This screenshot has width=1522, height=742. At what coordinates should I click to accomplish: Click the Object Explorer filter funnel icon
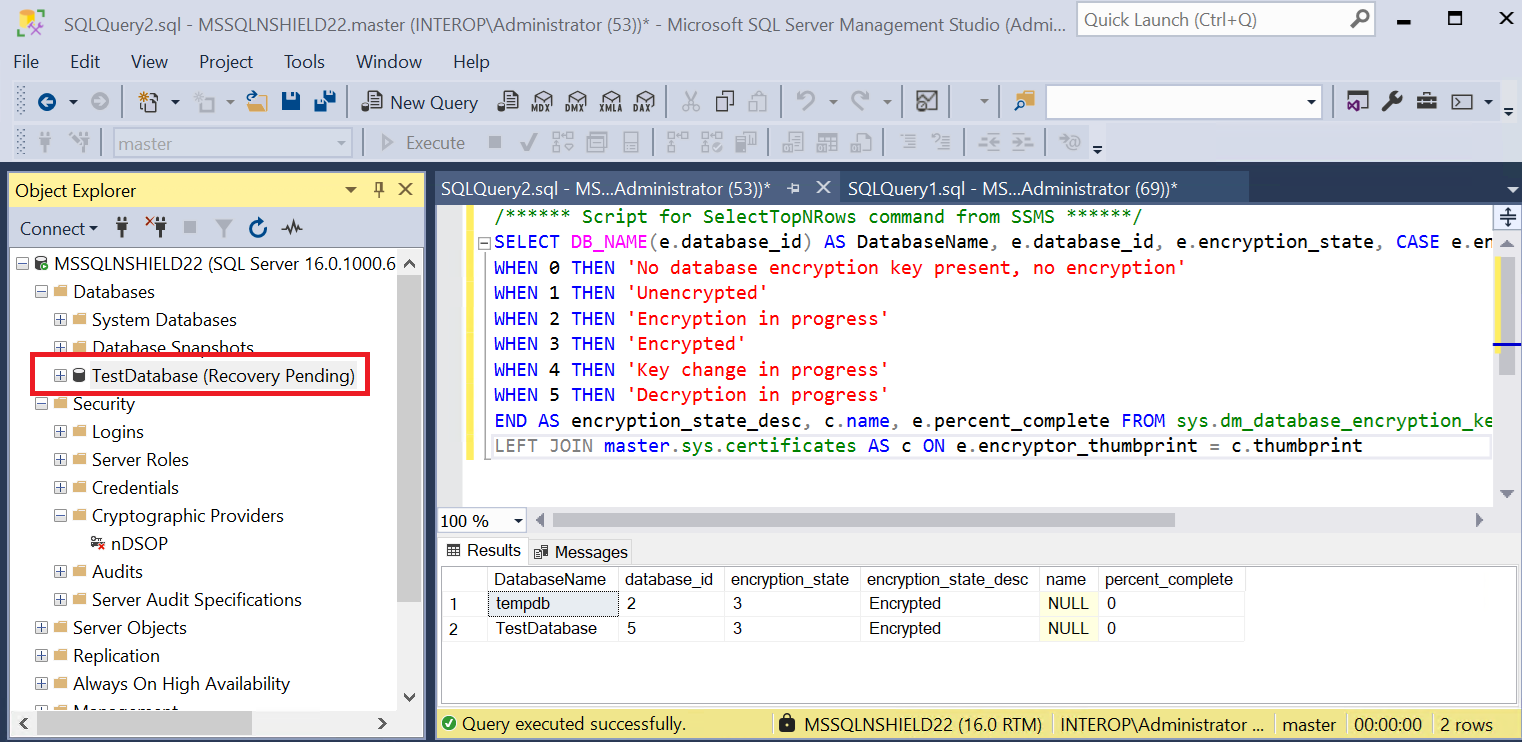[x=224, y=228]
